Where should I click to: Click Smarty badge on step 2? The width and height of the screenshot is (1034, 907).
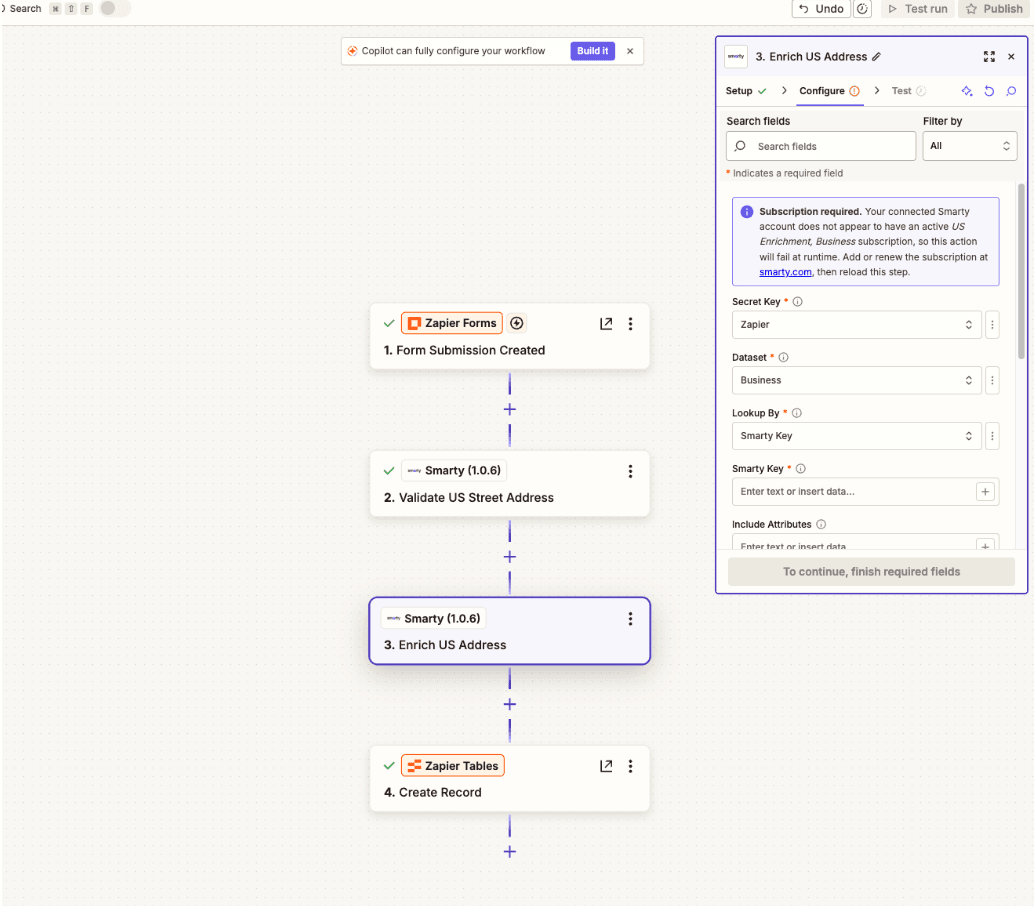[x=454, y=470]
